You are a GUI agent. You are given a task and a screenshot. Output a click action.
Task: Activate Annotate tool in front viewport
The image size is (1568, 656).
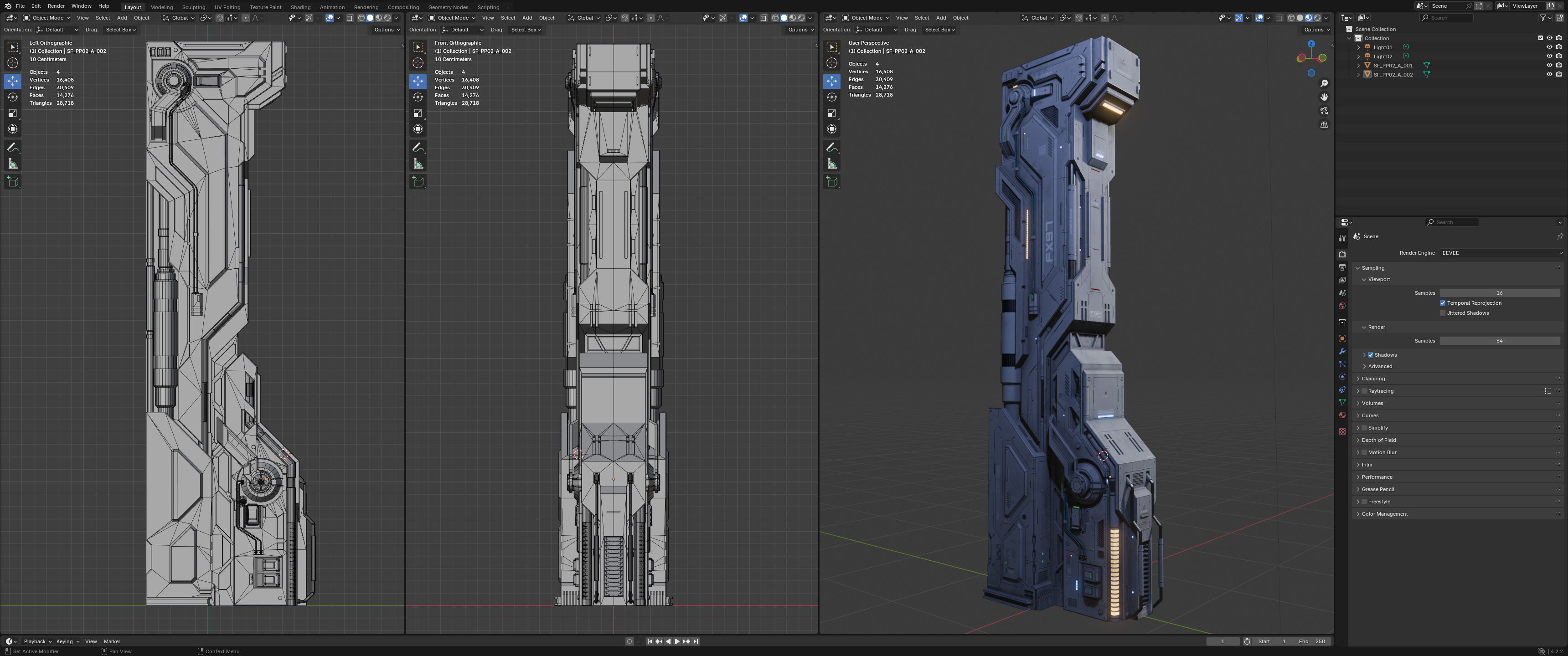(x=418, y=147)
